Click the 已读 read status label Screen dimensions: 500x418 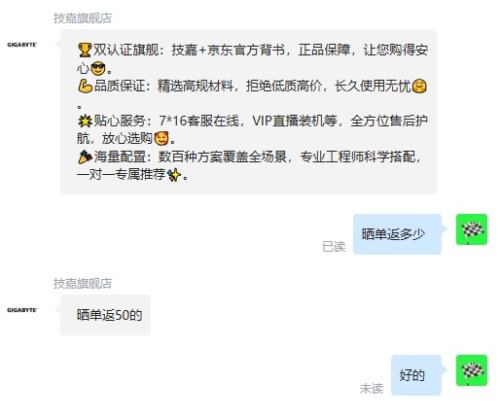pos(334,247)
